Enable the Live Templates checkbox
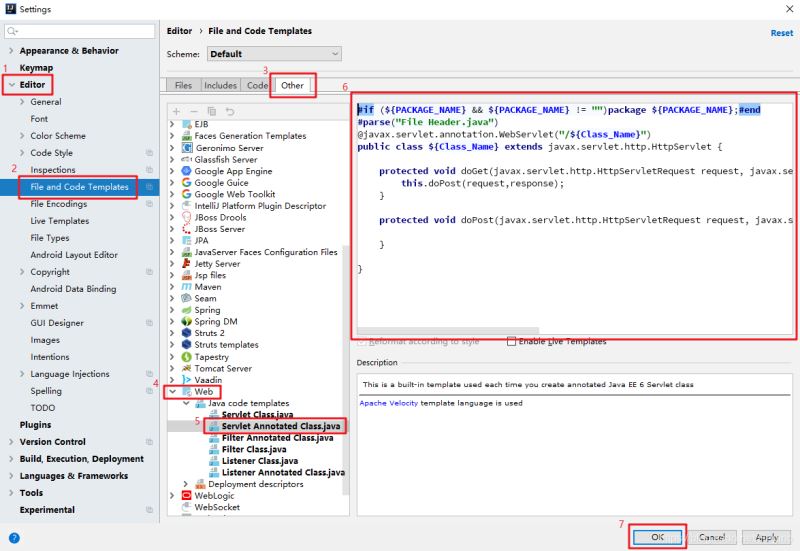Screen dimensions: 800x551 pos(512,341)
